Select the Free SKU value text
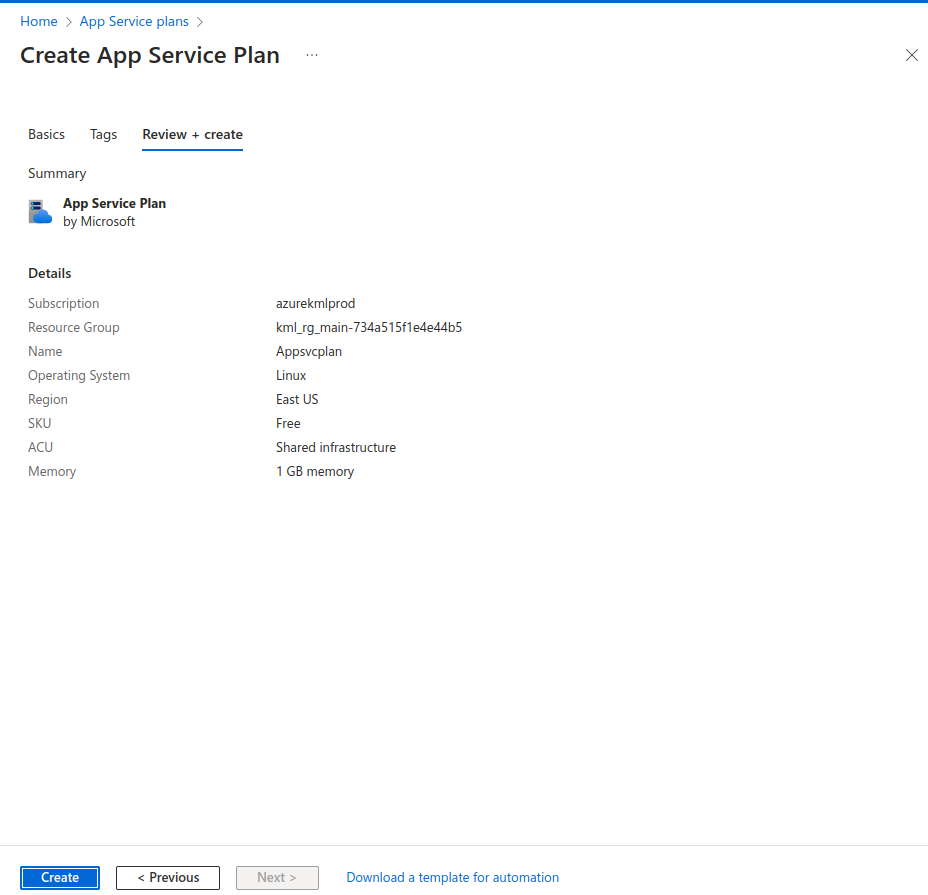The image size is (928, 895). [x=288, y=423]
